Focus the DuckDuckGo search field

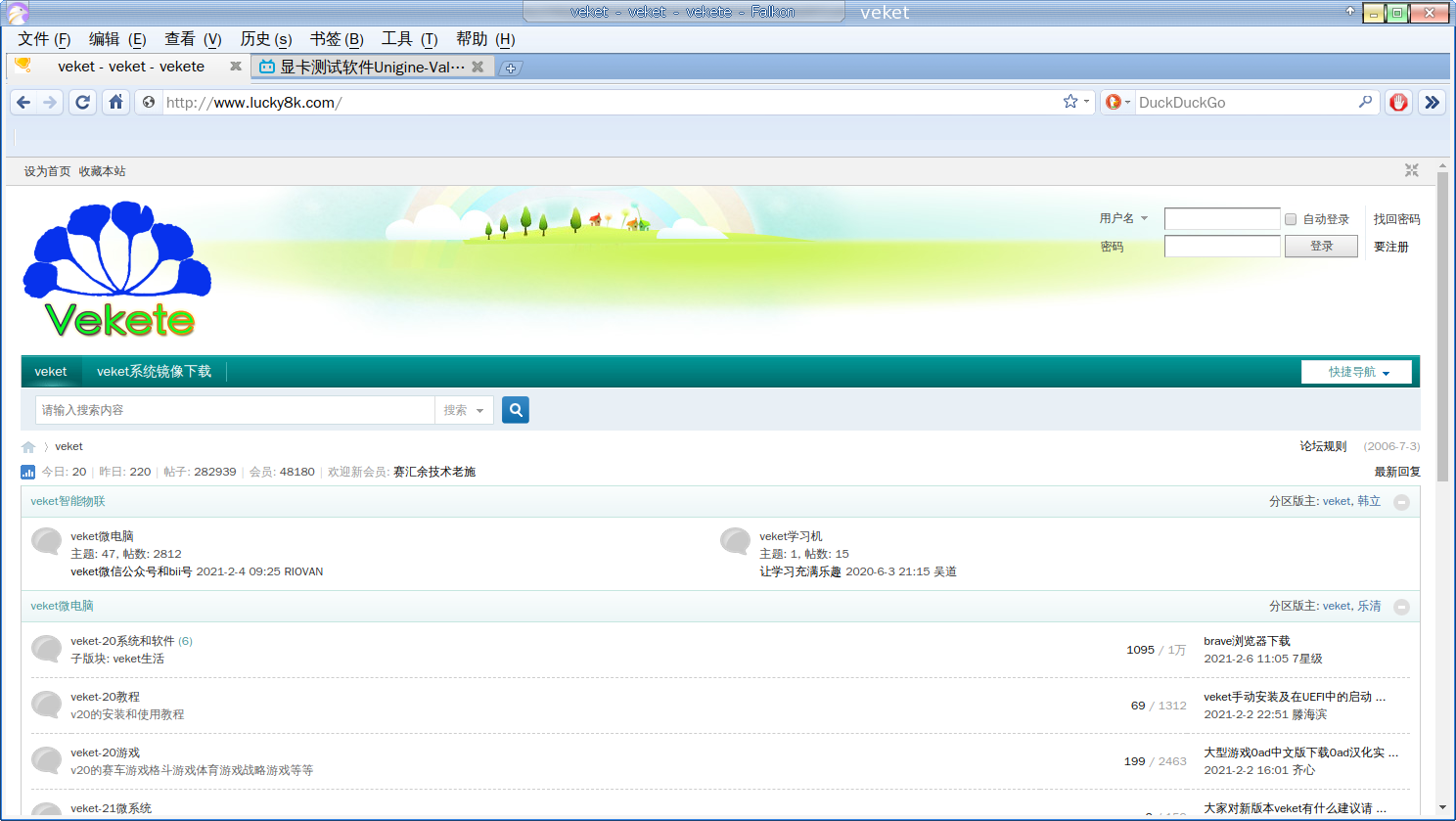(1245, 102)
